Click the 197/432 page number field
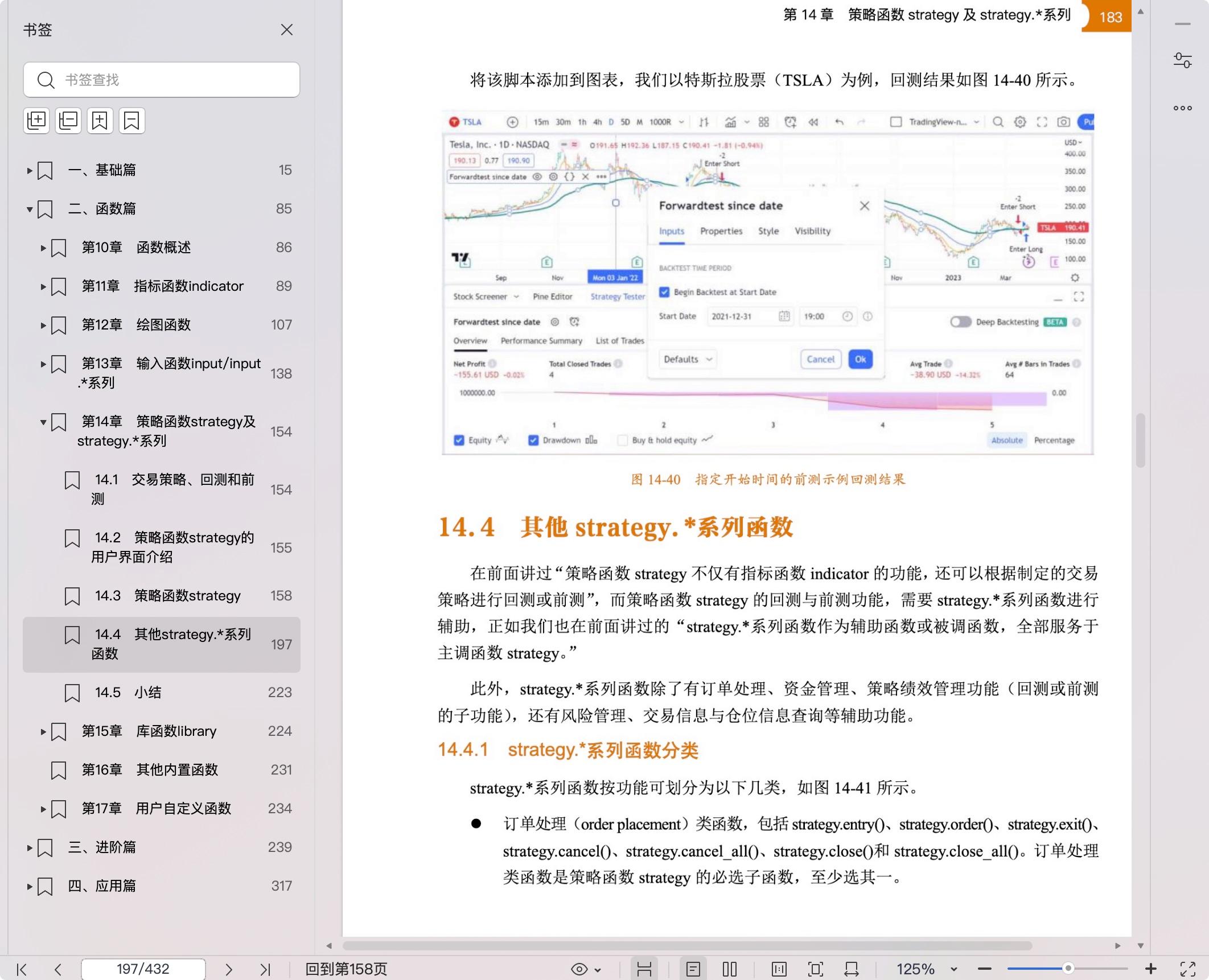 pos(143,969)
